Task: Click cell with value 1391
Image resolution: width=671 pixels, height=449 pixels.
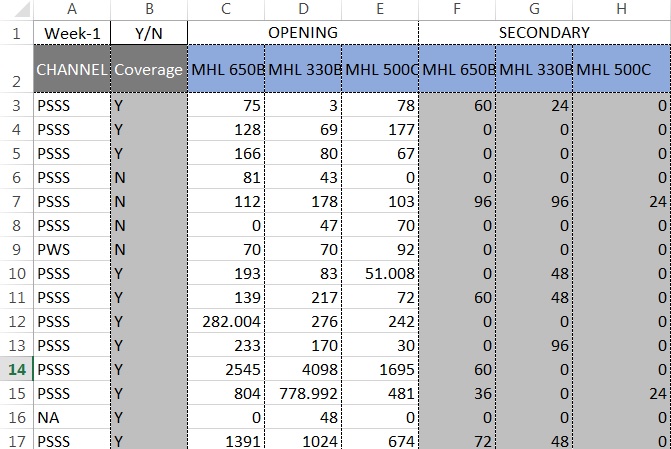Action: coord(226,440)
